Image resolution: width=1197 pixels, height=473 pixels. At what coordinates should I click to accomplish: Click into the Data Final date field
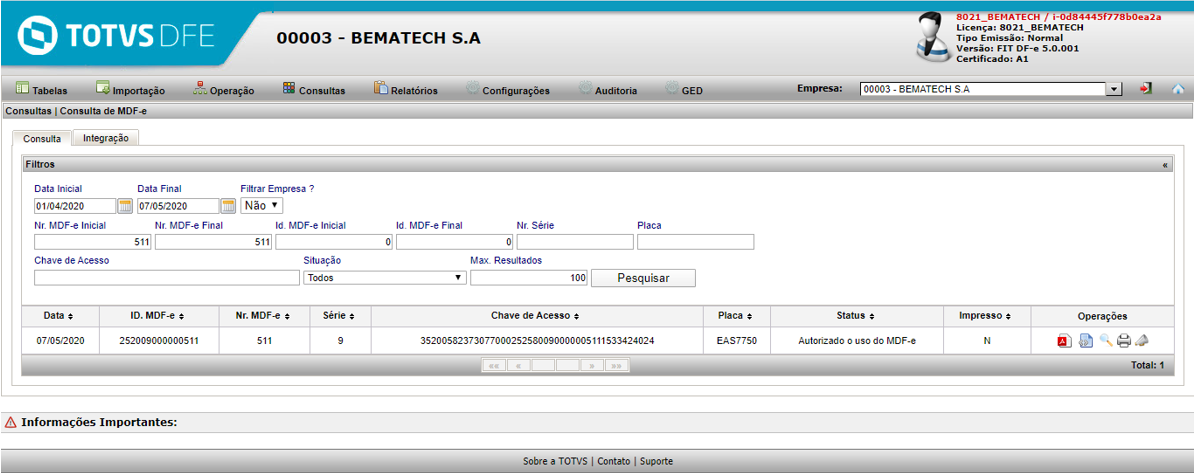(x=178, y=206)
